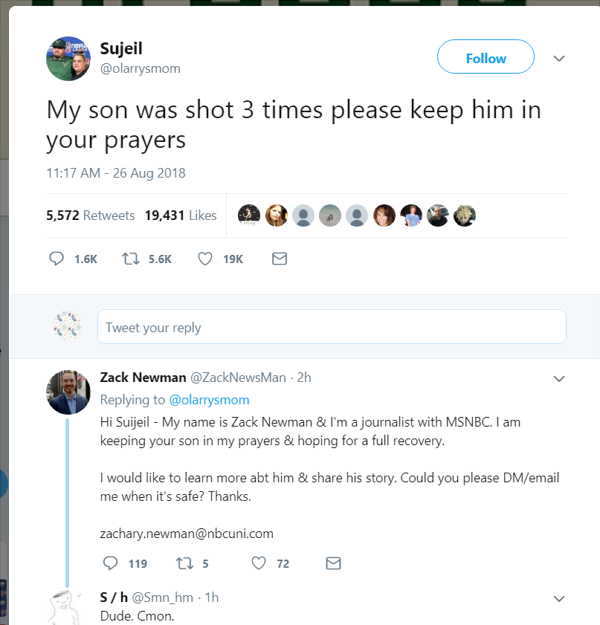Reply to Zack Newman's tweet
This screenshot has width=600, height=625.
click(x=110, y=563)
